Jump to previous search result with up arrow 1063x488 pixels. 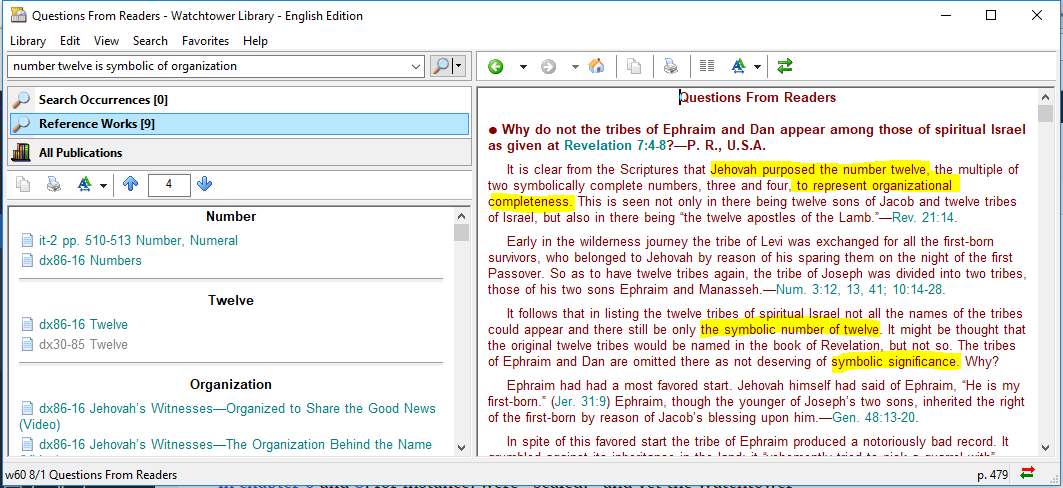pos(130,184)
